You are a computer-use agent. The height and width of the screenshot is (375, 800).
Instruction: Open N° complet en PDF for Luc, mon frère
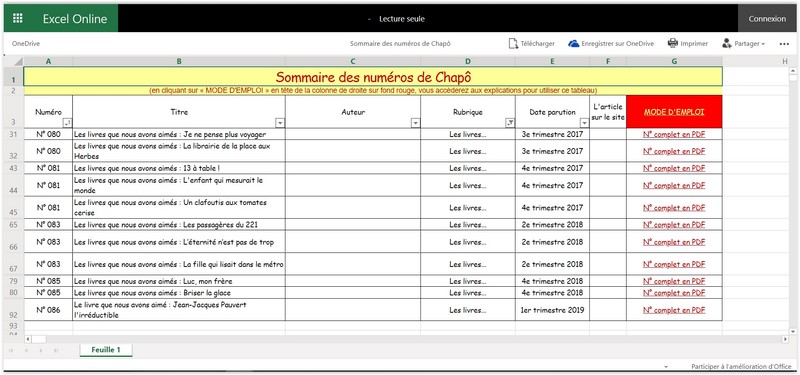[674, 281]
